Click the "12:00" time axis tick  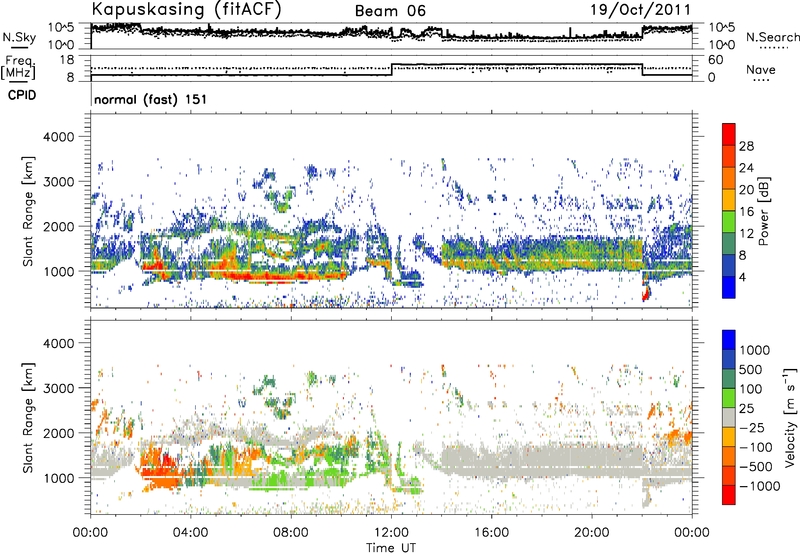click(x=391, y=533)
